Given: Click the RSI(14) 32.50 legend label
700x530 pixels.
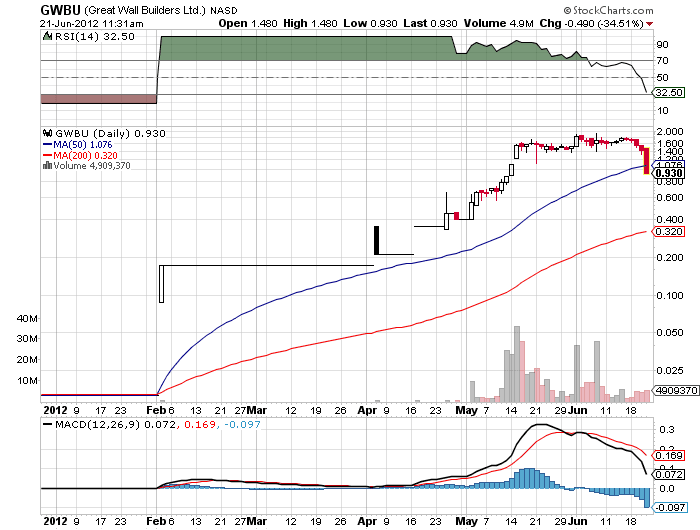Looking at the screenshot, I should tap(94, 37).
